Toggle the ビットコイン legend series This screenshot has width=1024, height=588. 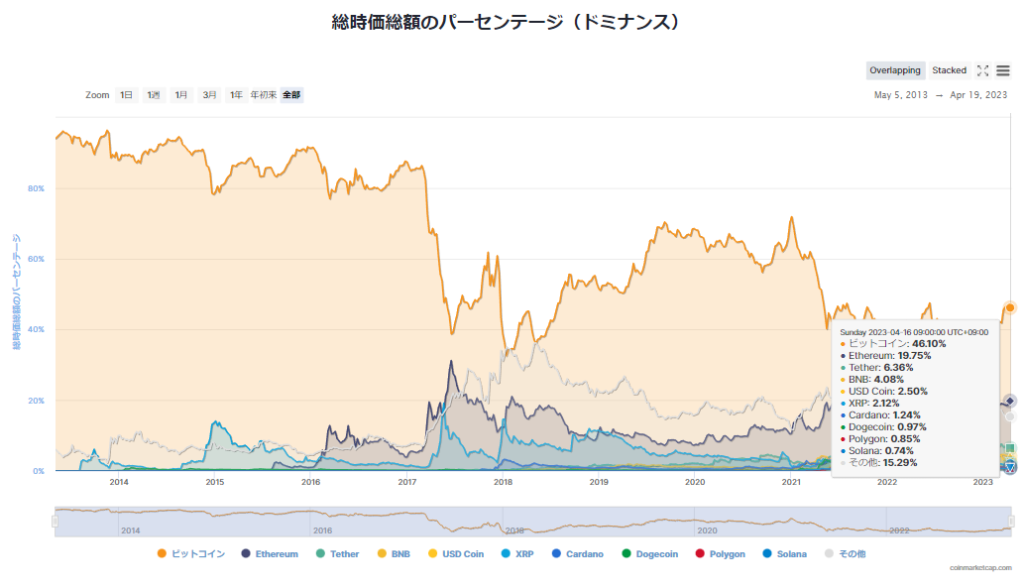click(x=191, y=554)
